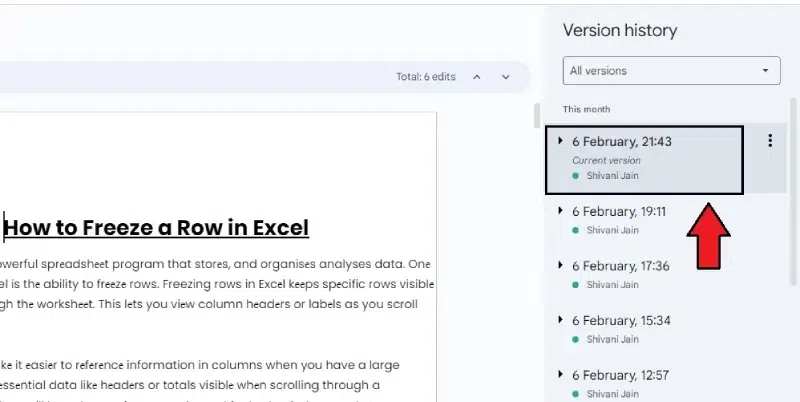Open the All versions dropdown
The image size is (800, 402).
(671, 71)
